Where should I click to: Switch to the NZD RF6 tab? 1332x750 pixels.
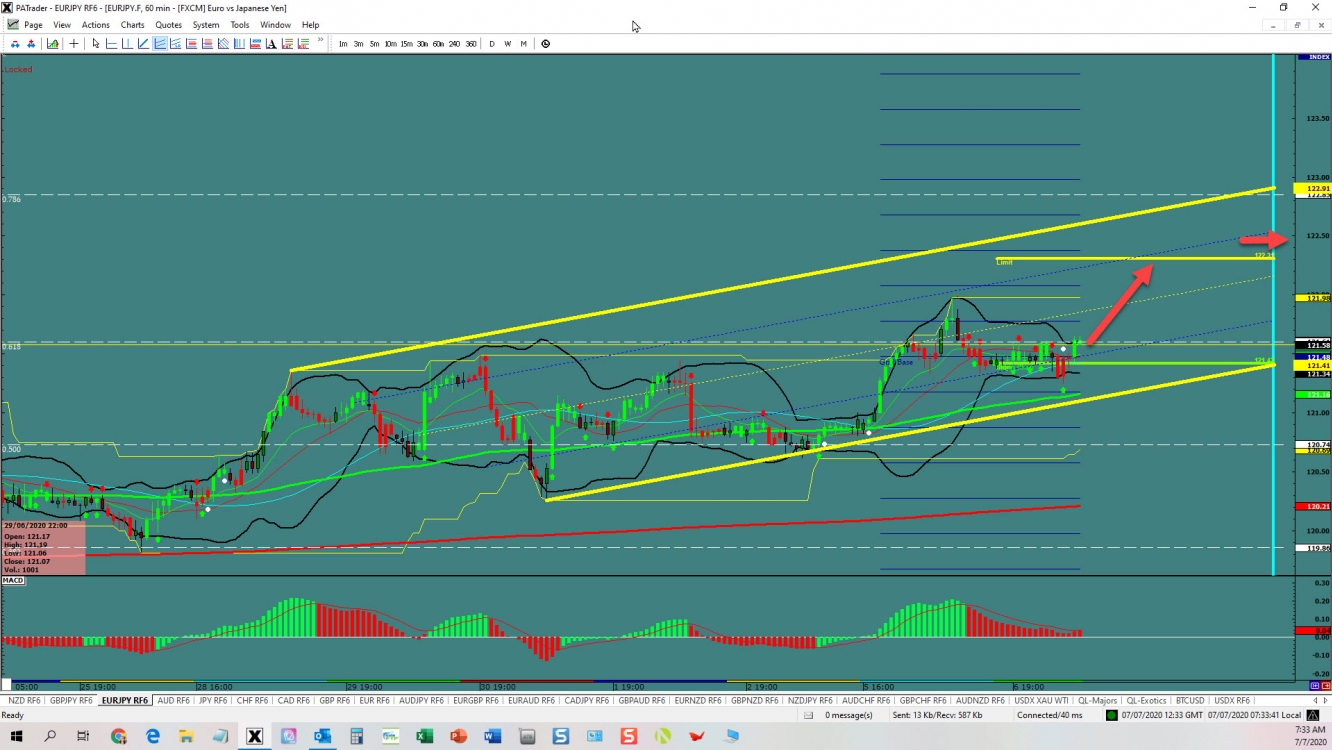tap(24, 700)
